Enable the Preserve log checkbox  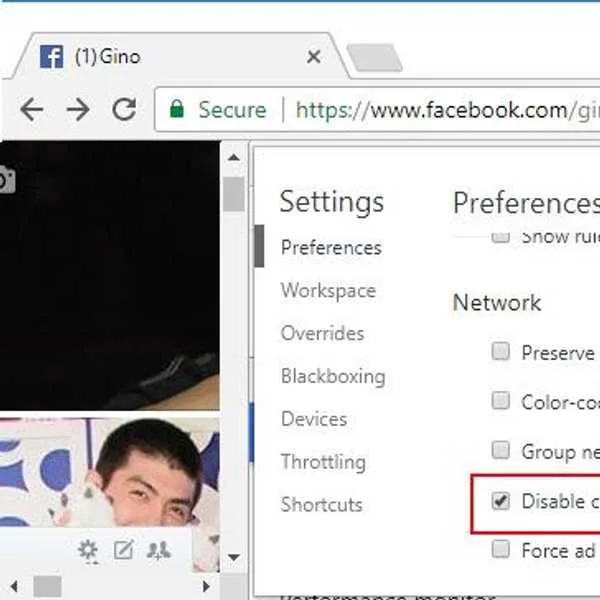[501, 351]
